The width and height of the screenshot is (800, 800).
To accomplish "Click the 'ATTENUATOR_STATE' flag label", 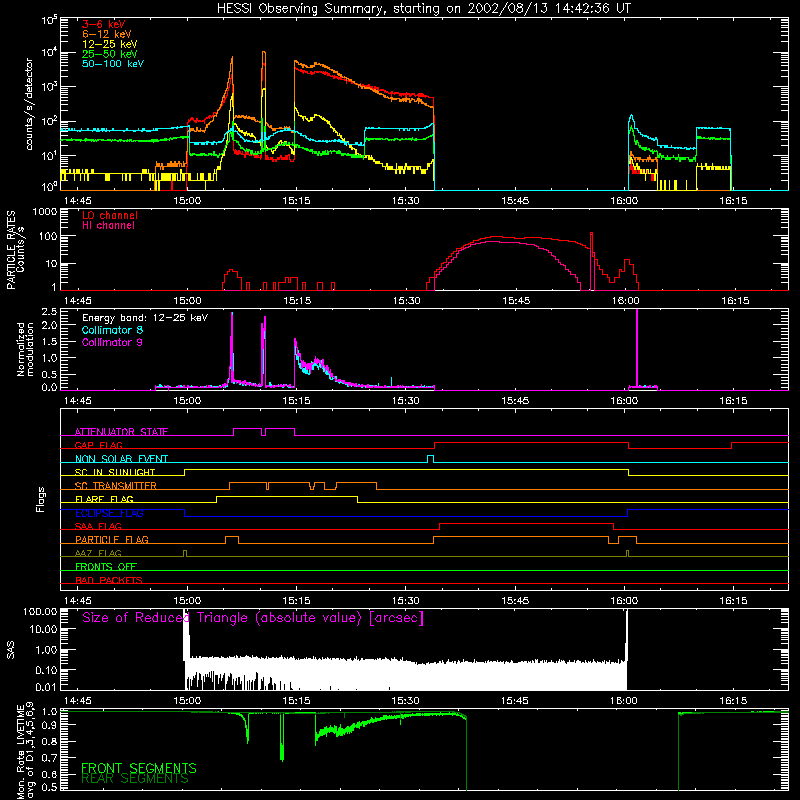I will (121, 432).
